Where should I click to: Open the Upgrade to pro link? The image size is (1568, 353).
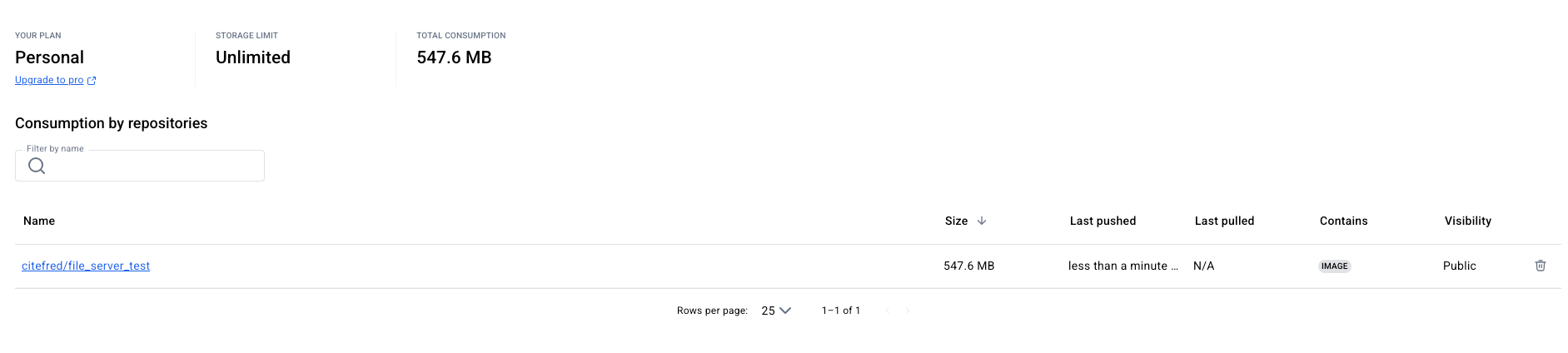[49, 80]
